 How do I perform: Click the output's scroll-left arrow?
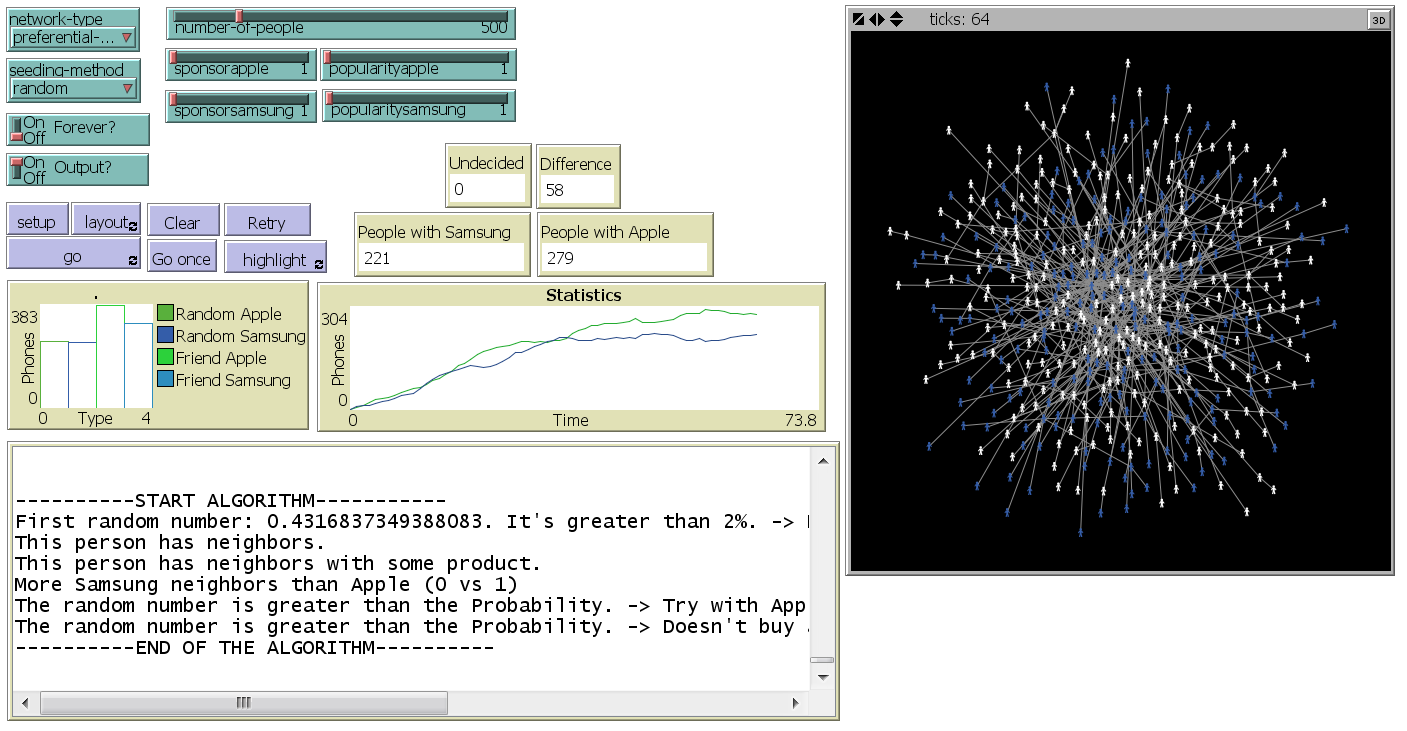click(26, 703)
